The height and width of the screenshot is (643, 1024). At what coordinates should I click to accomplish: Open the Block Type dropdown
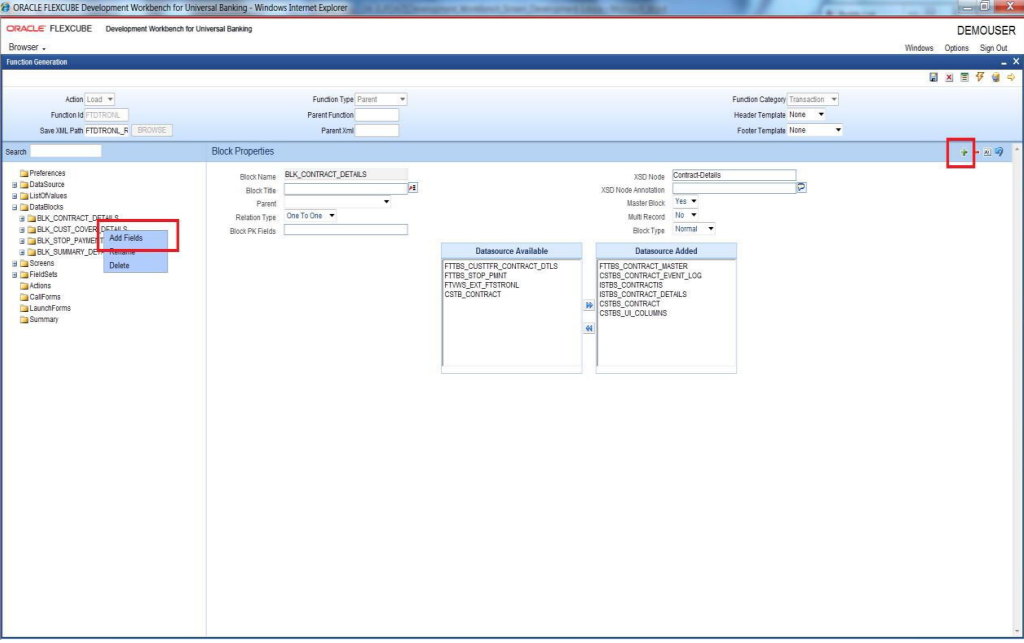tap(694, 229)
